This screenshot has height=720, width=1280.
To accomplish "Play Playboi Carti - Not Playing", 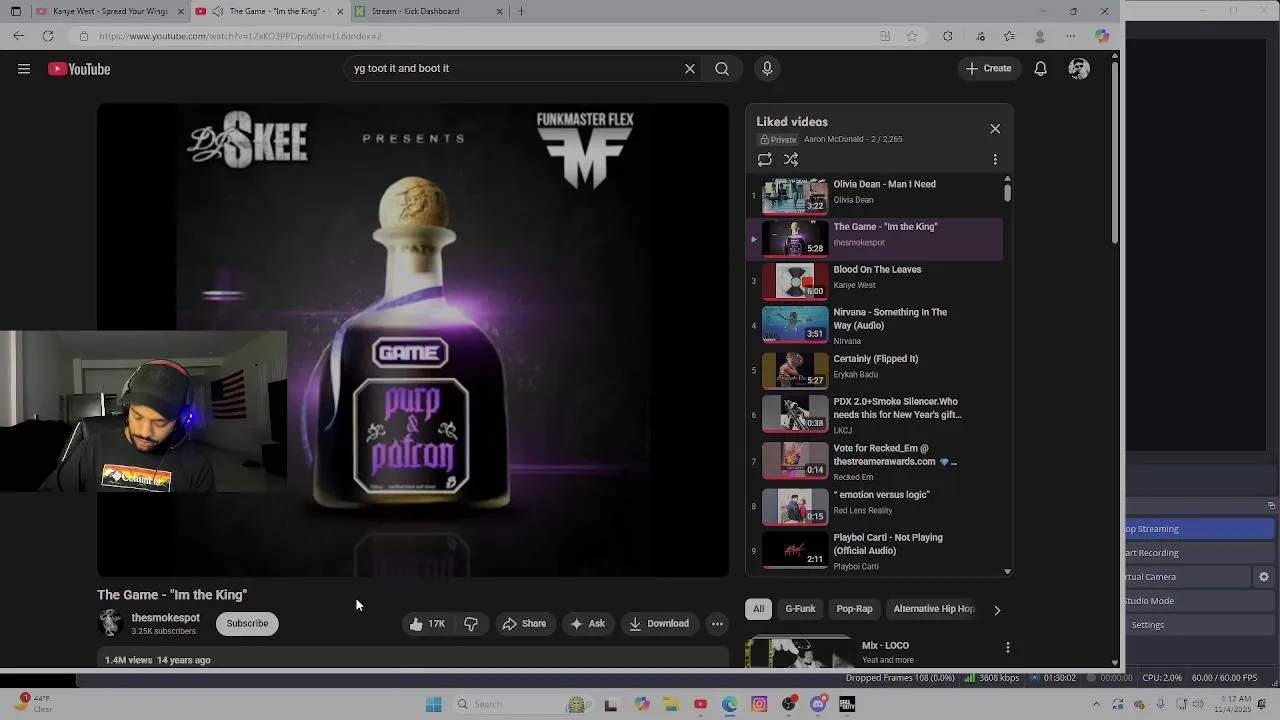I will (875, 551).
